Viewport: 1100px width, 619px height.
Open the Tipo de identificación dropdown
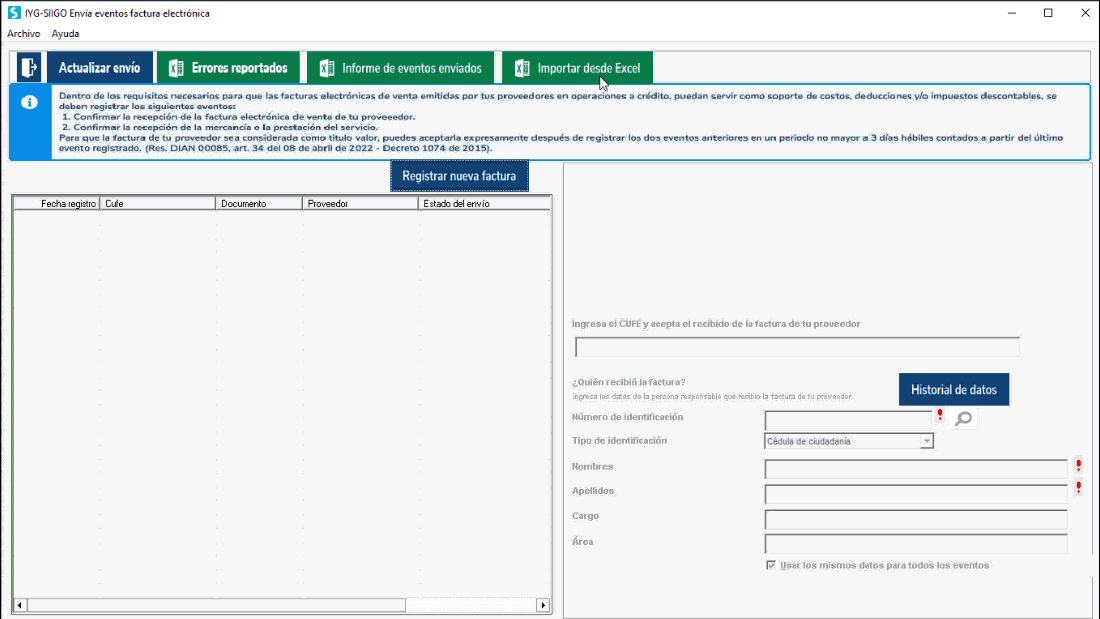927,441
